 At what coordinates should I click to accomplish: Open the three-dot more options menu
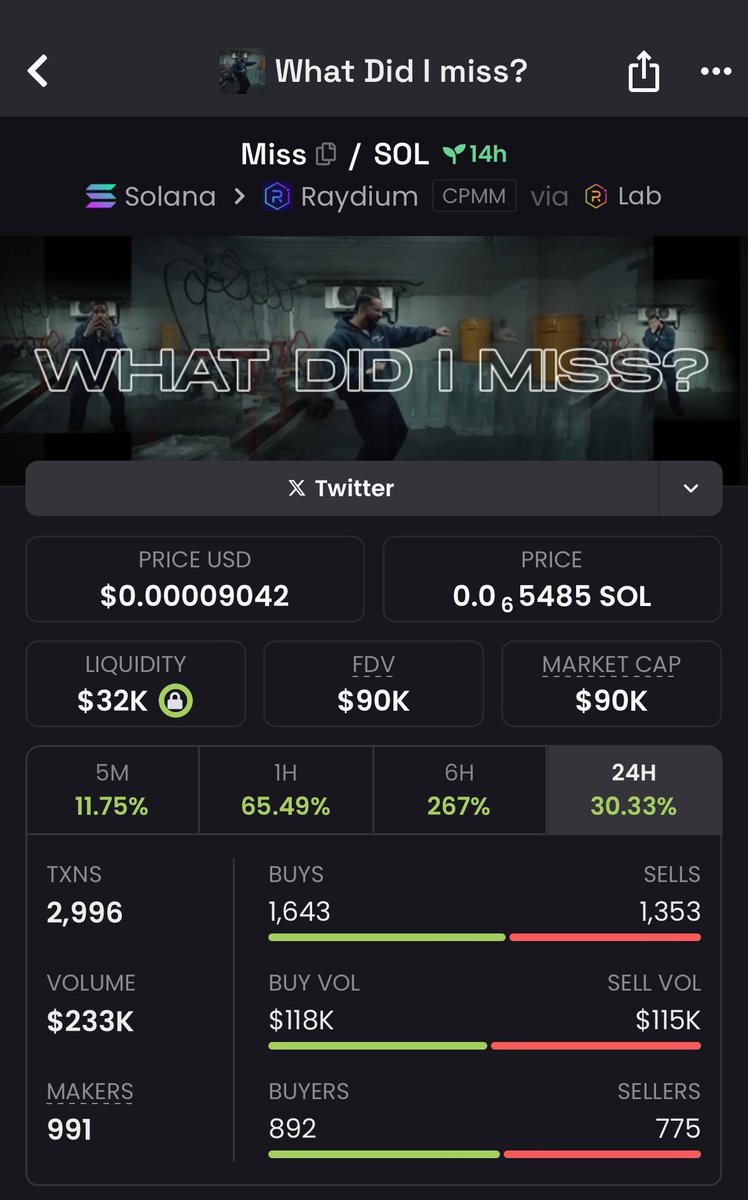716,72
